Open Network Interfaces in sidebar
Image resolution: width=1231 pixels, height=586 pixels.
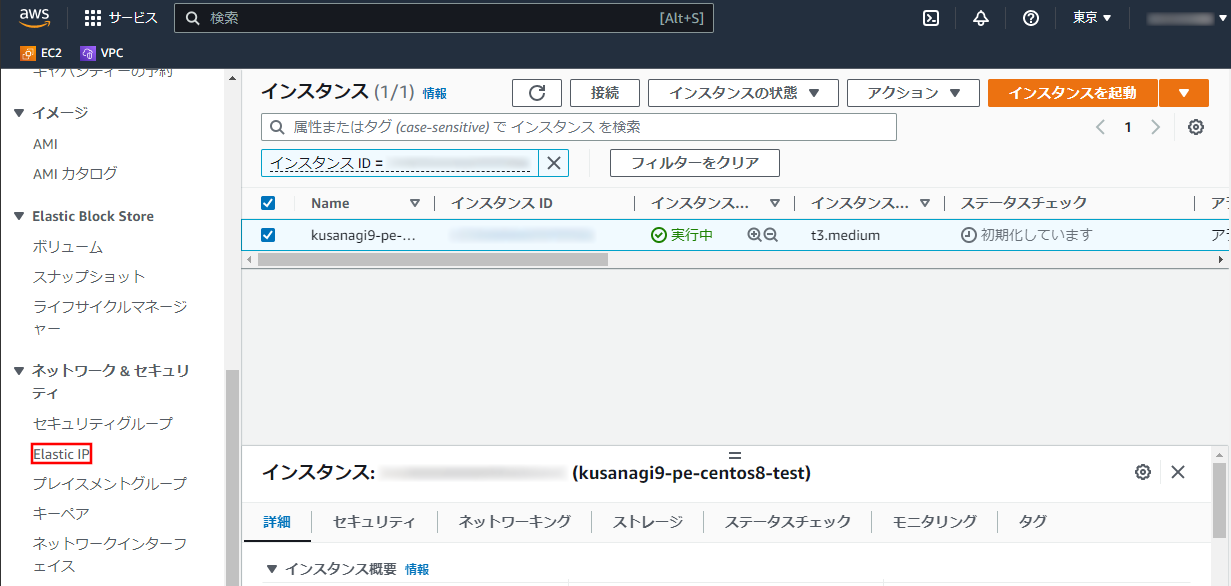[x=110, y=555]
